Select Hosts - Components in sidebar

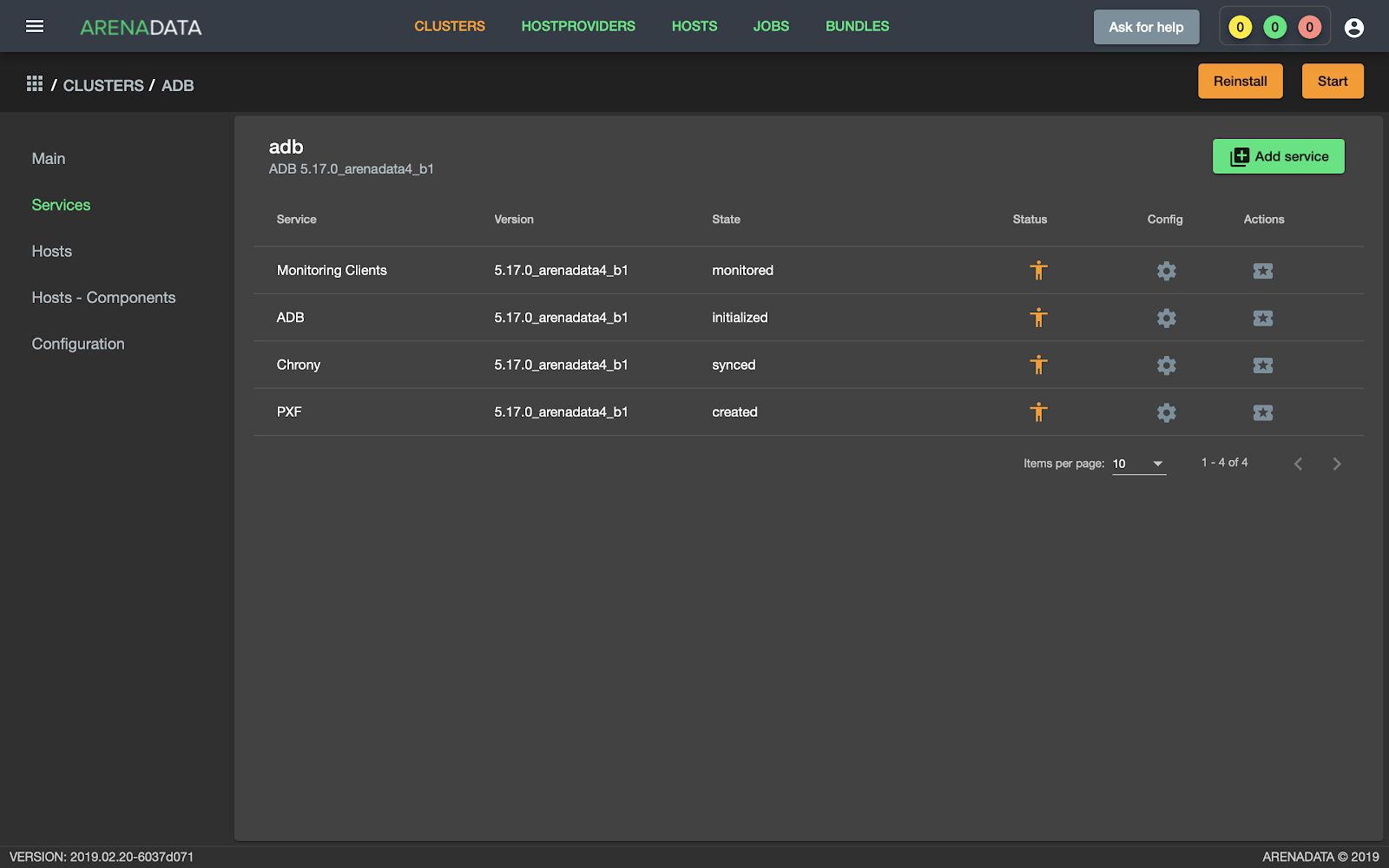pyautogui.click(x=103, y=298)
